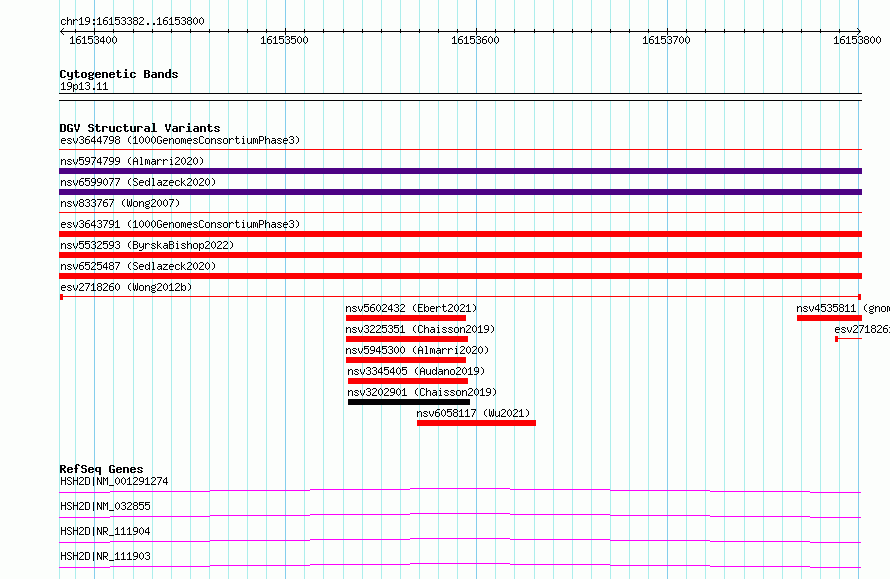Click the nsv5602432 (Ebert2021) variant label
This screenshot has height=579, width=890.
click(x=411, y=308)
